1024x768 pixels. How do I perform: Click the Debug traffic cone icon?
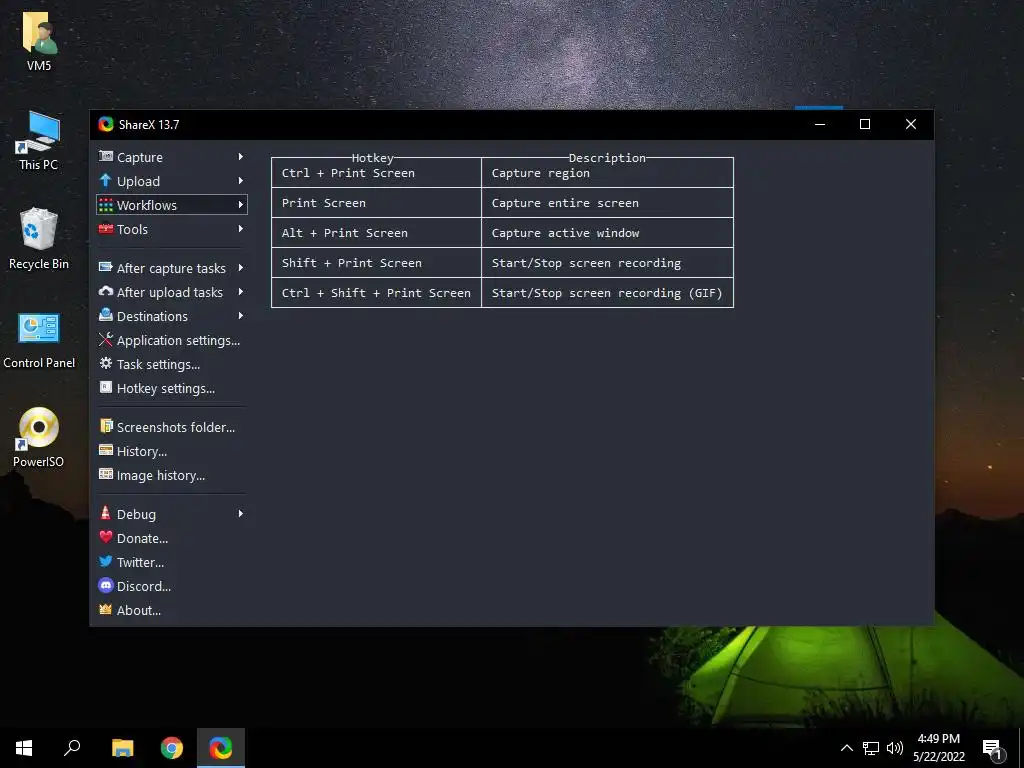[x=106, y=513]
